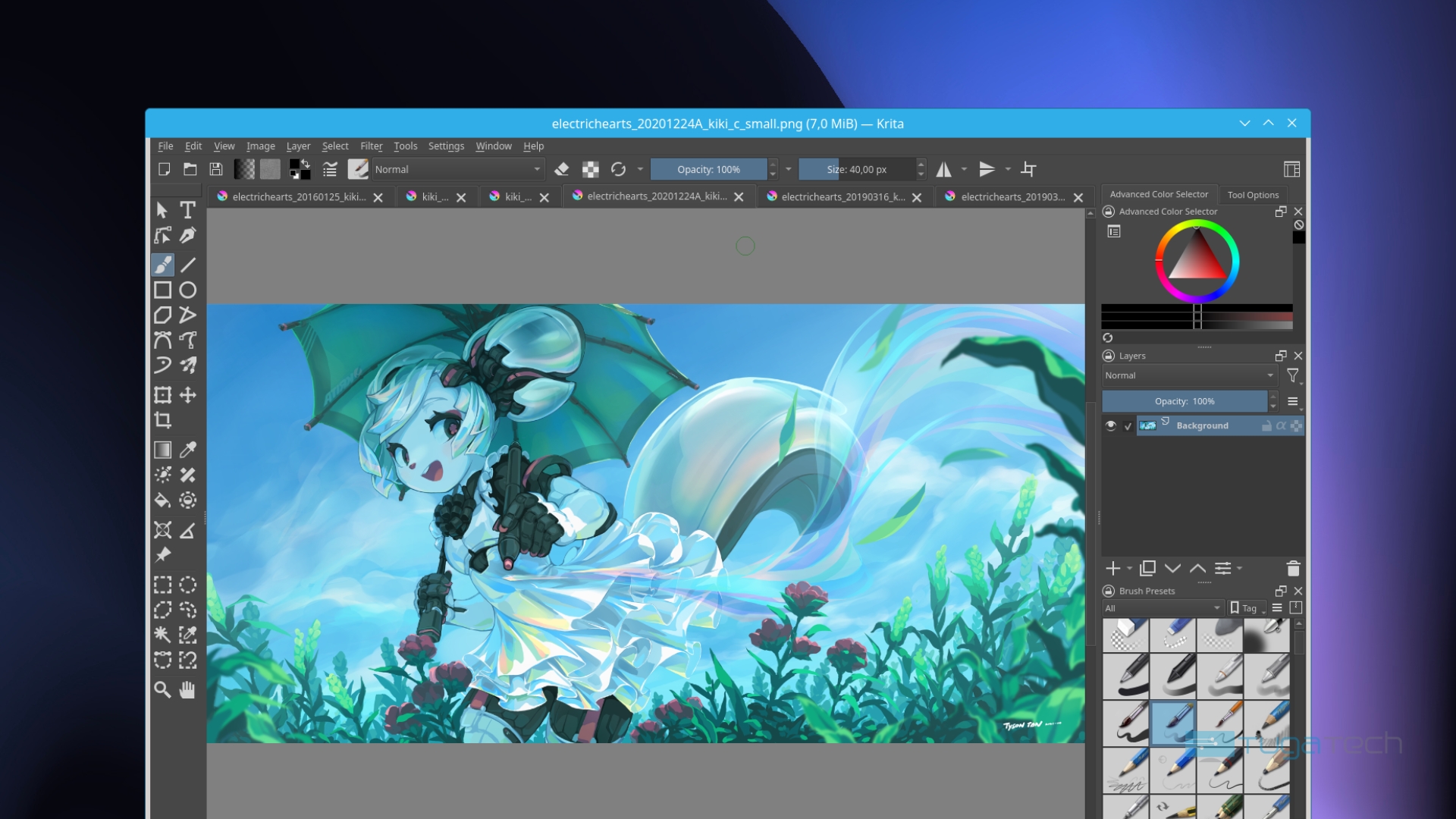Close the electrichearts_20160125_kiki document tab

click(x=378, y=197)
